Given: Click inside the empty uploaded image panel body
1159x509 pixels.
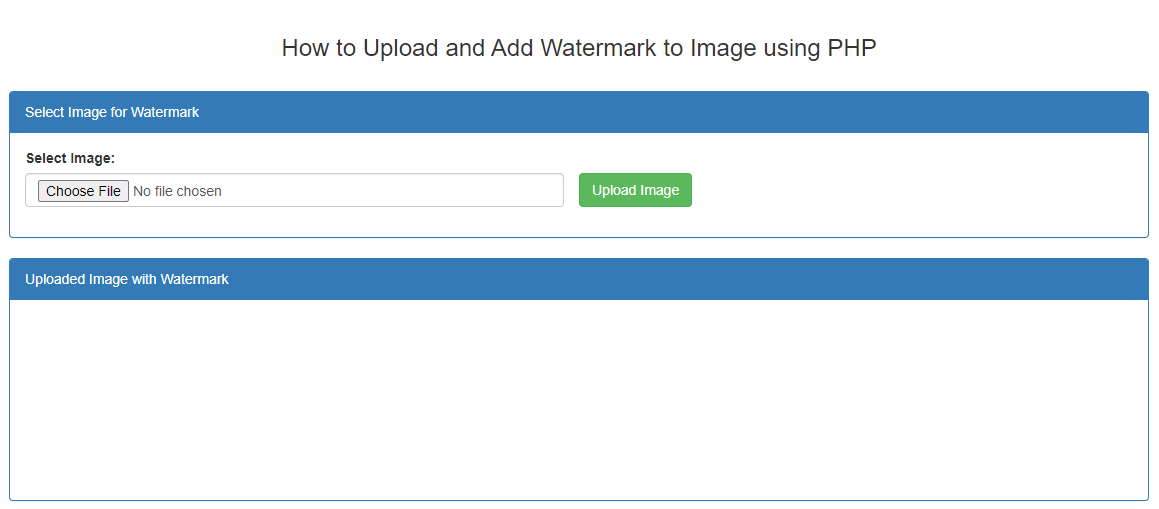Looking at the screenshot, I should pyautogui.click(x=579, y=400).
